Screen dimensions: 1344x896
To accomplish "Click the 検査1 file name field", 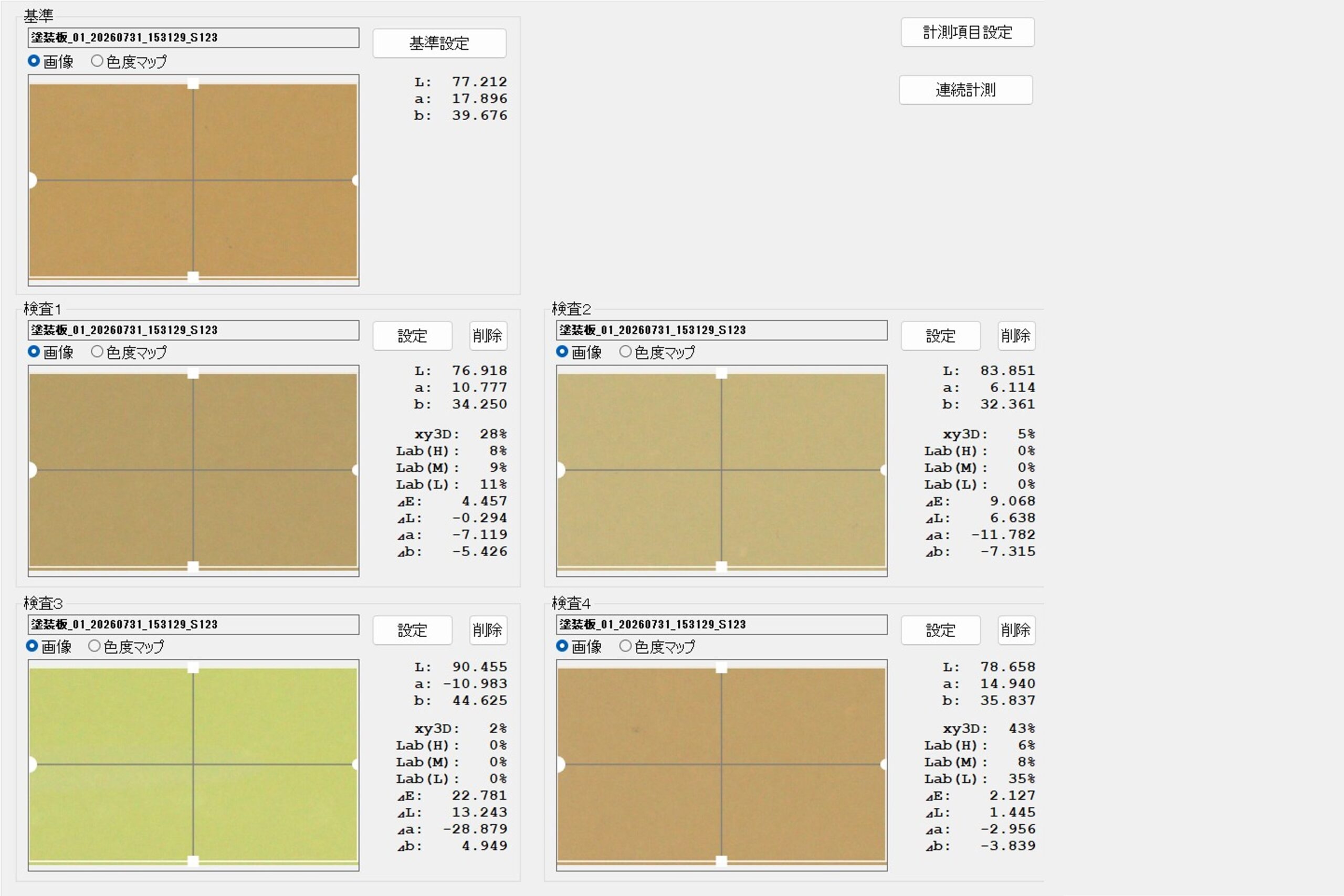I will pos(193,330).
